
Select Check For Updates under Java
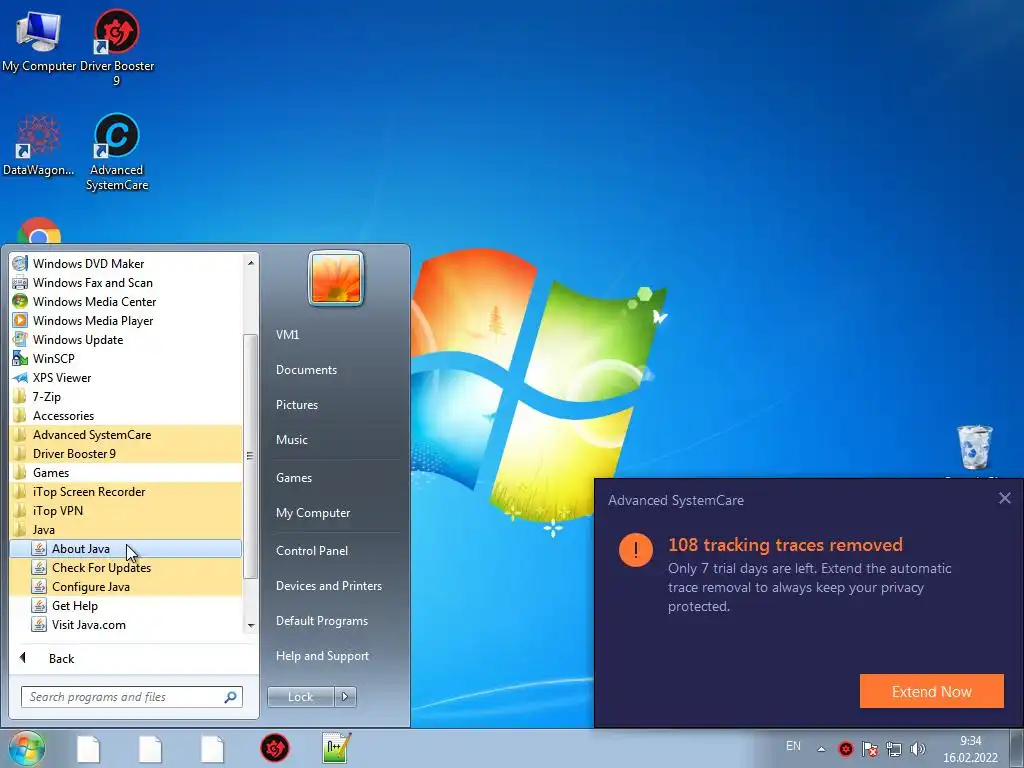coord(125,568)
